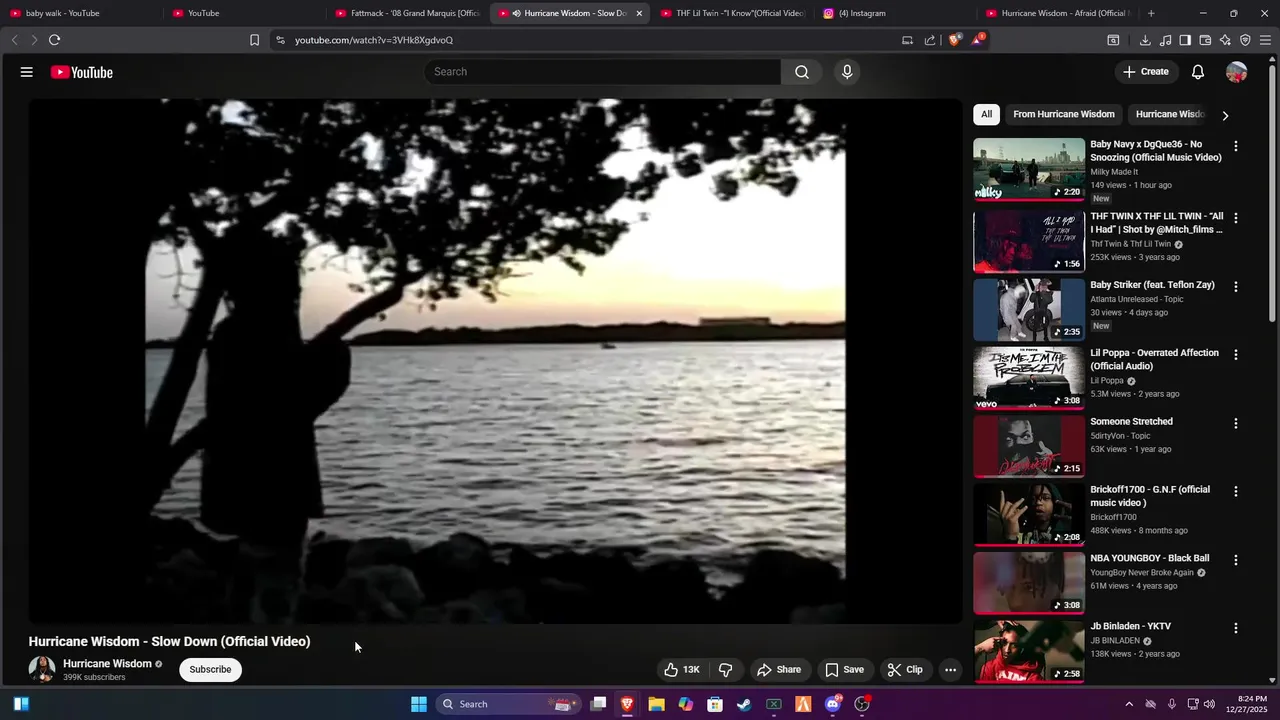Open the Brave VPN shield icon
Screen dimensions: 1280x720
1245,40
